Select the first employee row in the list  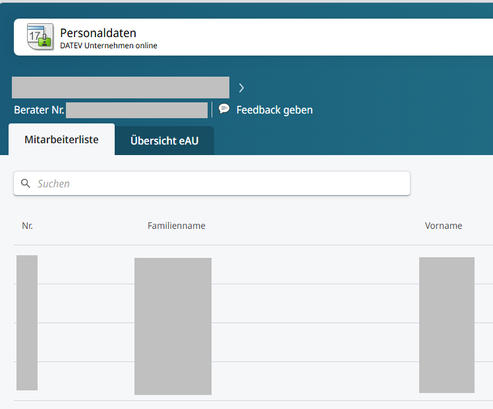[253, 265]
